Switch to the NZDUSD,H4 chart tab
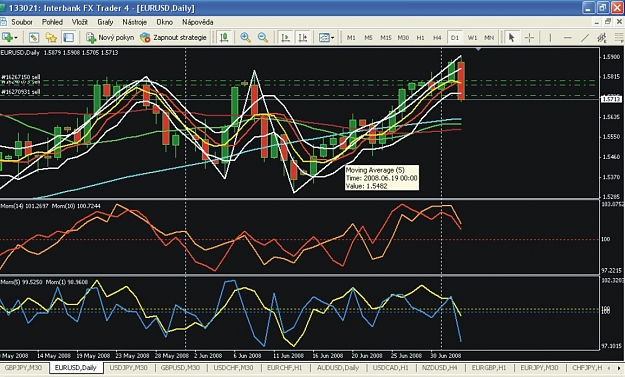The image size is (625, 377). click(x=440, y=368)
